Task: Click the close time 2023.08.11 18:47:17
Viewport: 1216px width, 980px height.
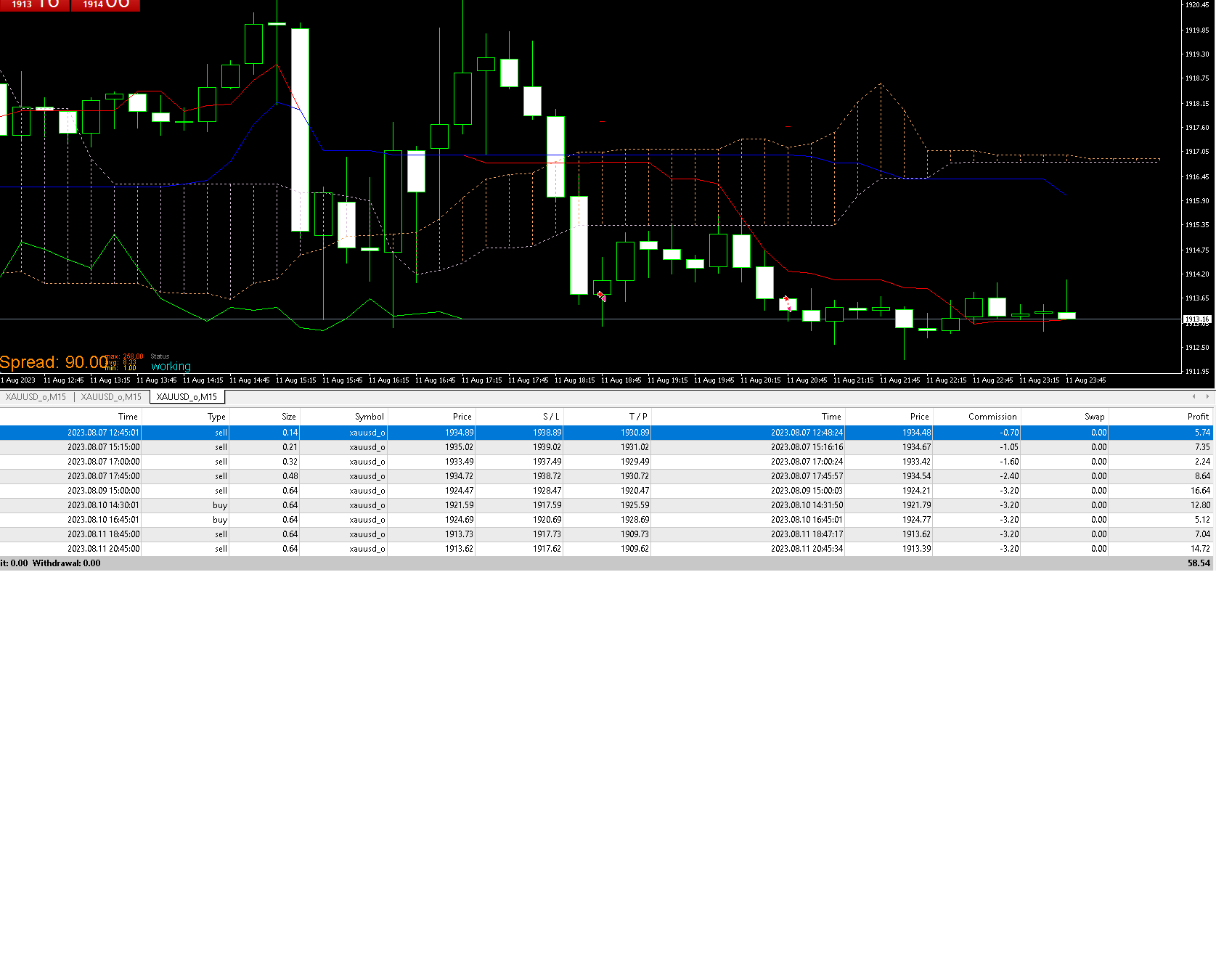Action: 807,534
